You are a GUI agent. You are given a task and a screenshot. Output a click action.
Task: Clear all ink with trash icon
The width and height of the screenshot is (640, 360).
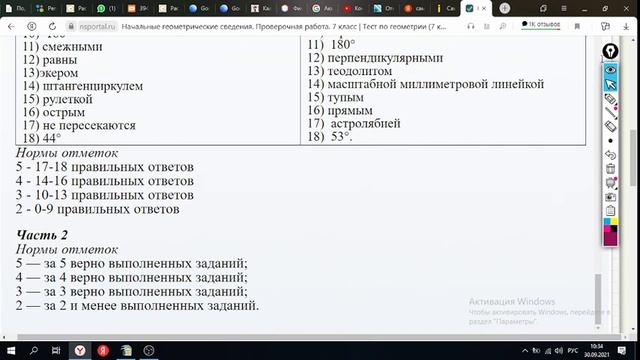(610, 169)
